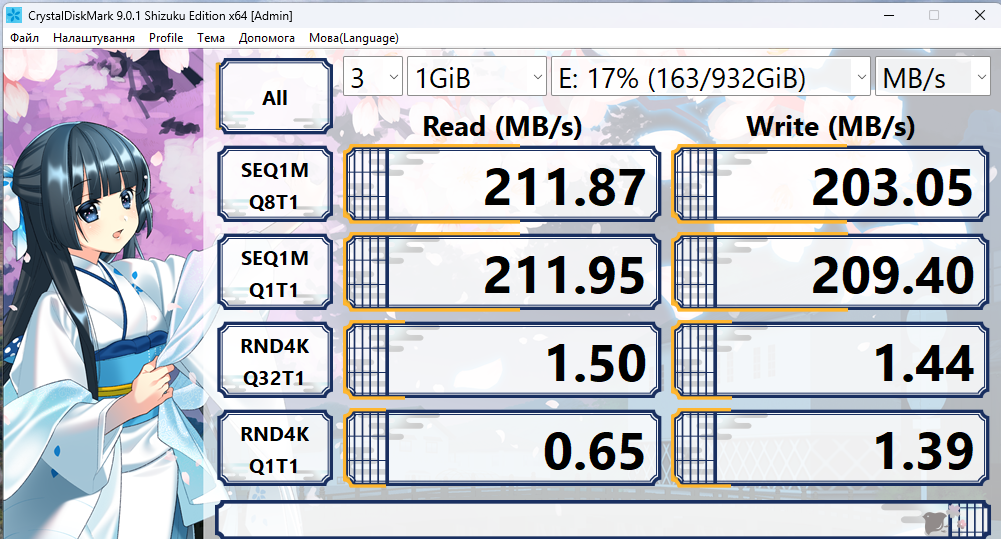Image resolution: width=1001 pixels, height=539 pixels.
Task: Click the 211.87 sequential read result
Action: click(x=502, y=185)
